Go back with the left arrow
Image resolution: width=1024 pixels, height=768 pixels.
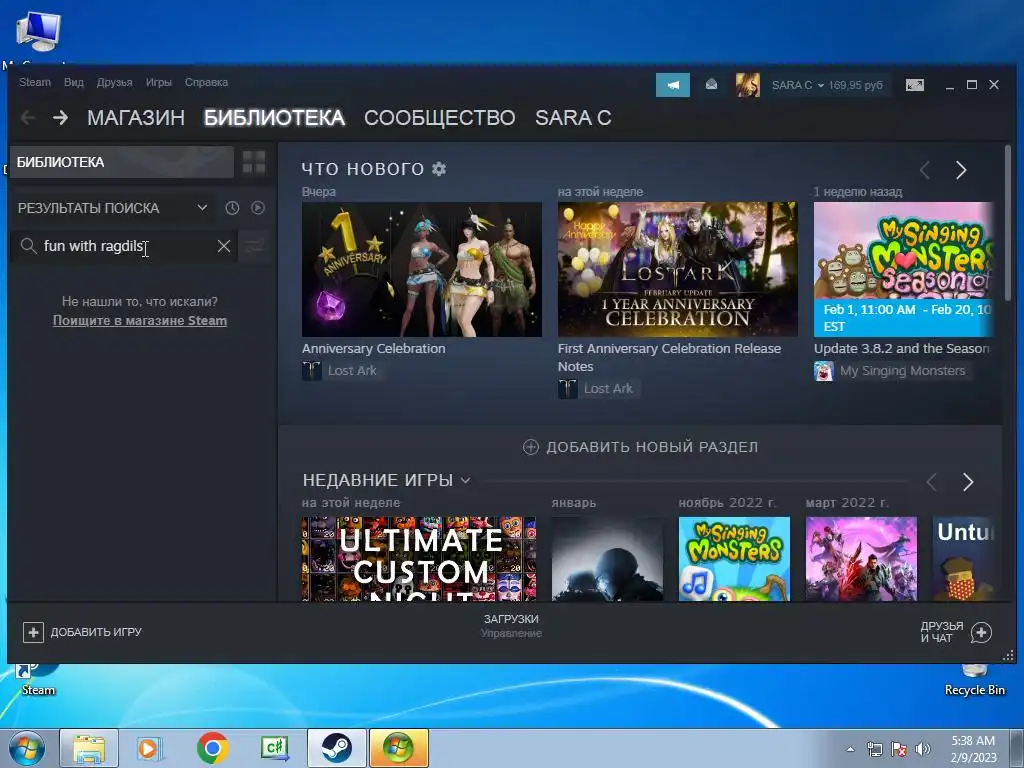pyautogui.click(x=28, y=118)
